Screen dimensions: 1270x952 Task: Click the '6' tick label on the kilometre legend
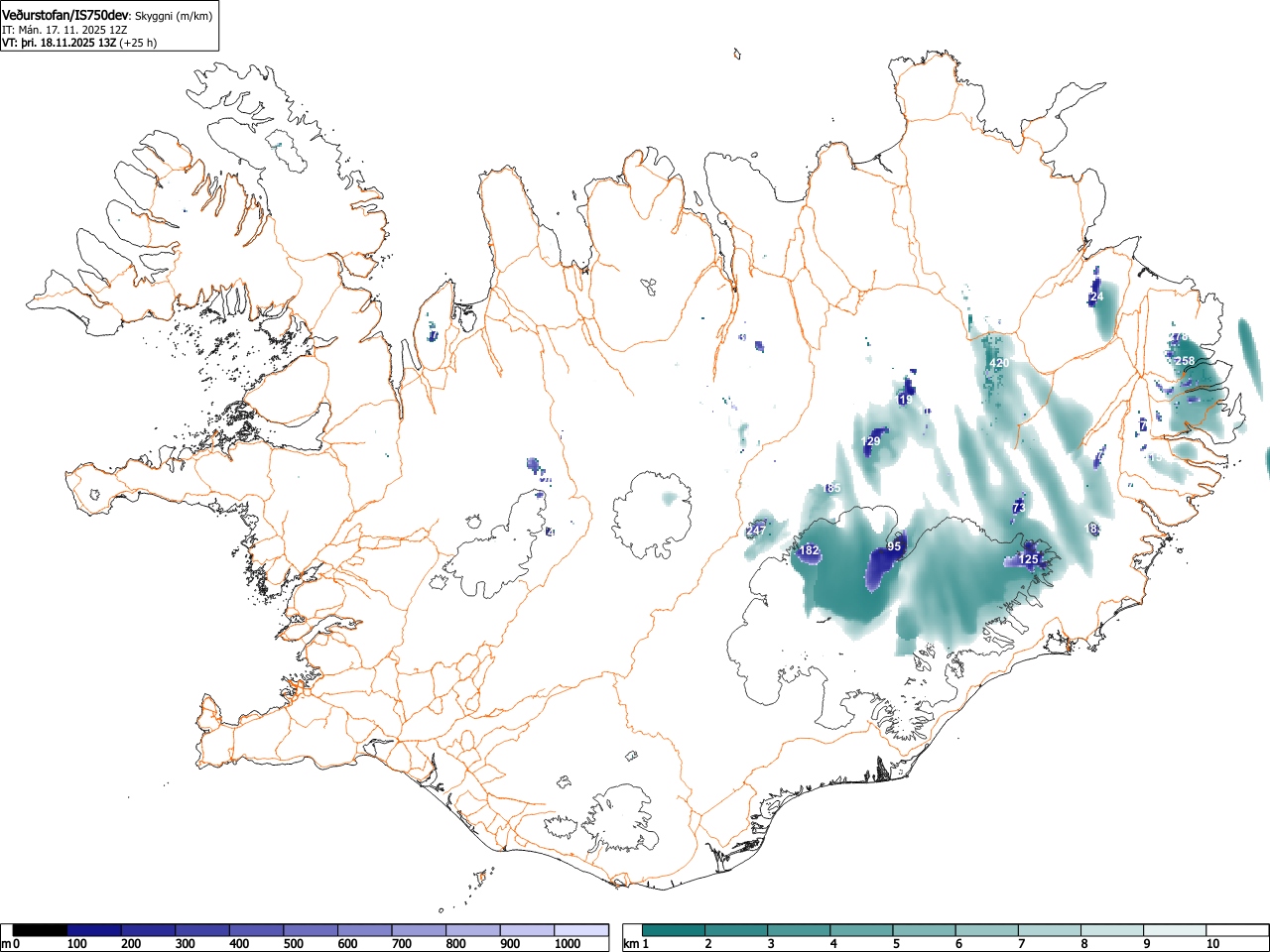point(958,944)
